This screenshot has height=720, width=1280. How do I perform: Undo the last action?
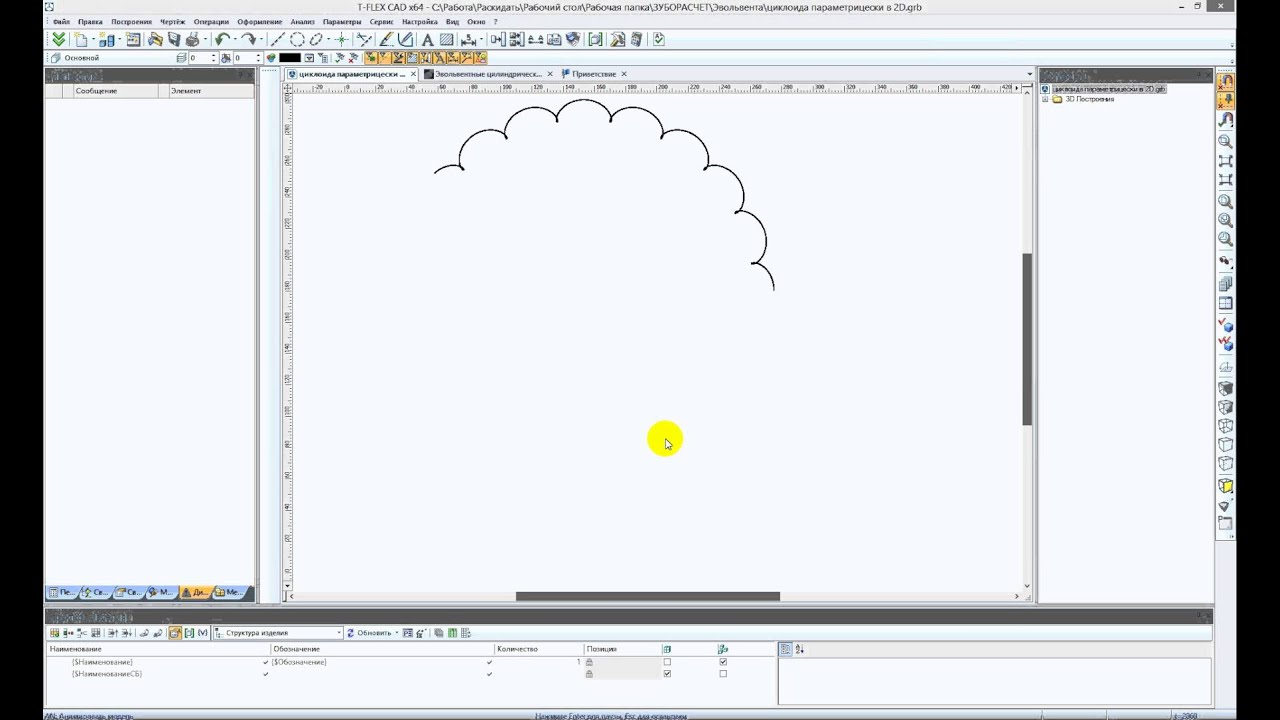coord(221,39)
